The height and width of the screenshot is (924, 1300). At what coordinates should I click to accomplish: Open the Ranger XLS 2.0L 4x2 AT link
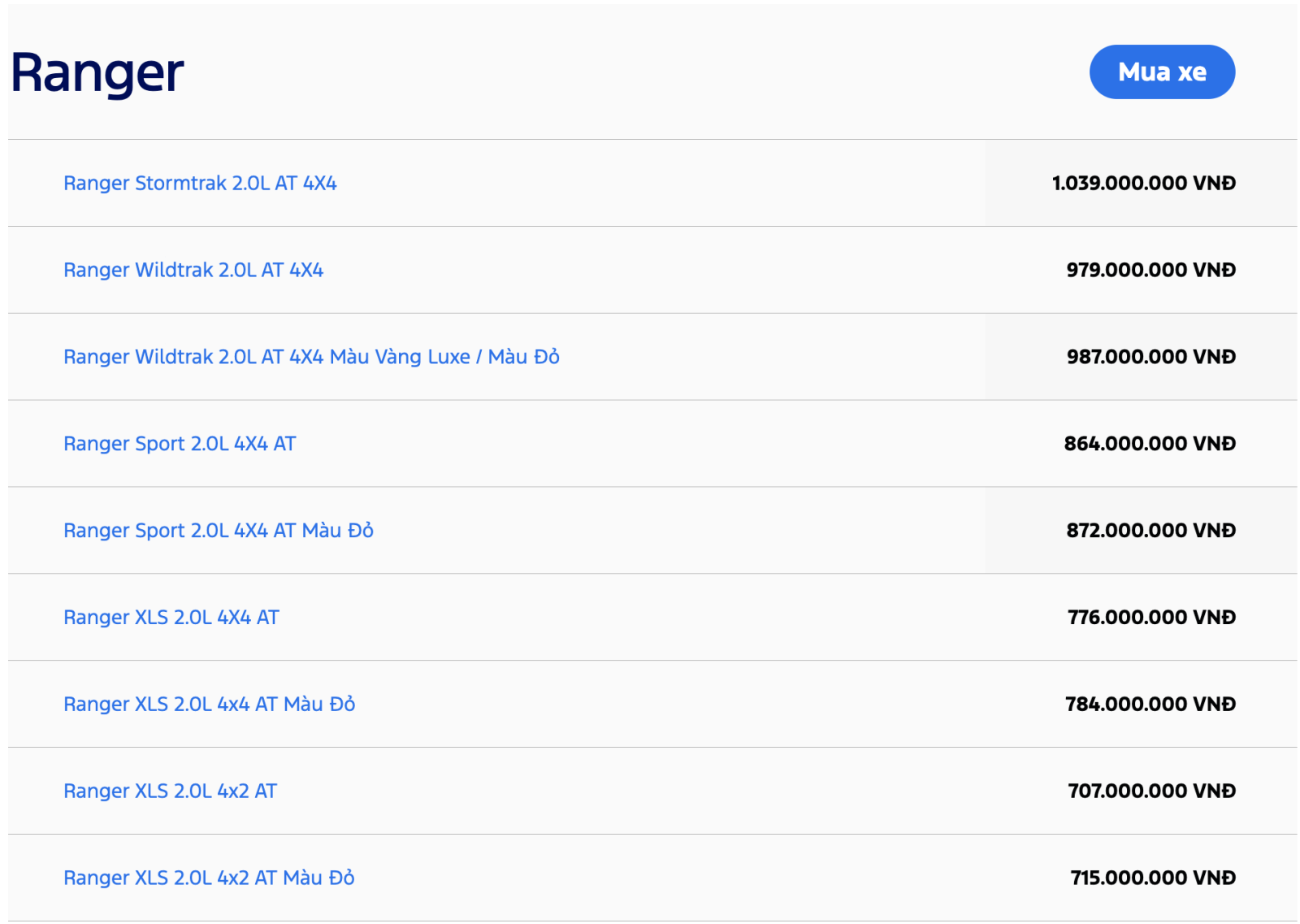pos(171,792)
